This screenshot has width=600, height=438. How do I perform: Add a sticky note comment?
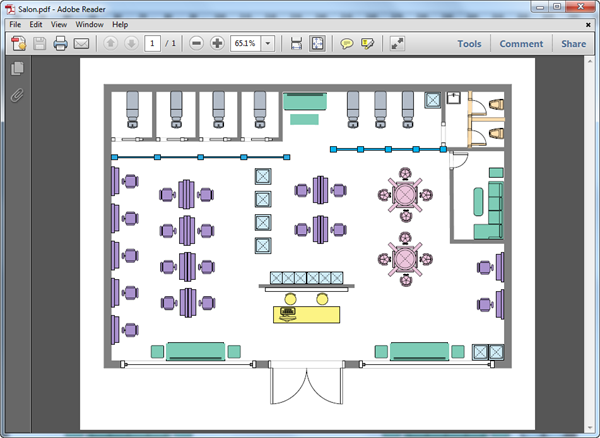coord(347,44)
